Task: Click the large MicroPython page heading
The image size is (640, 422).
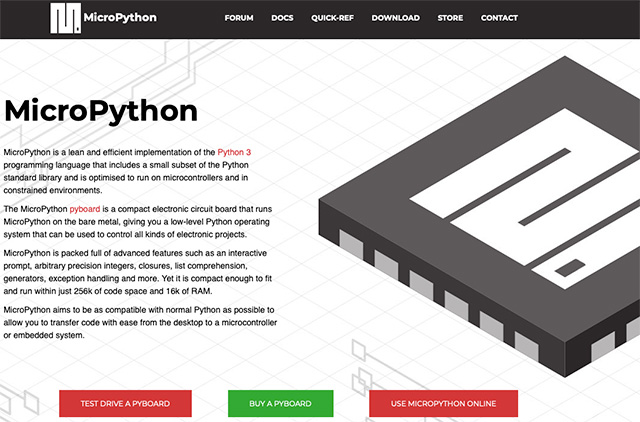Action: (101, 109)
